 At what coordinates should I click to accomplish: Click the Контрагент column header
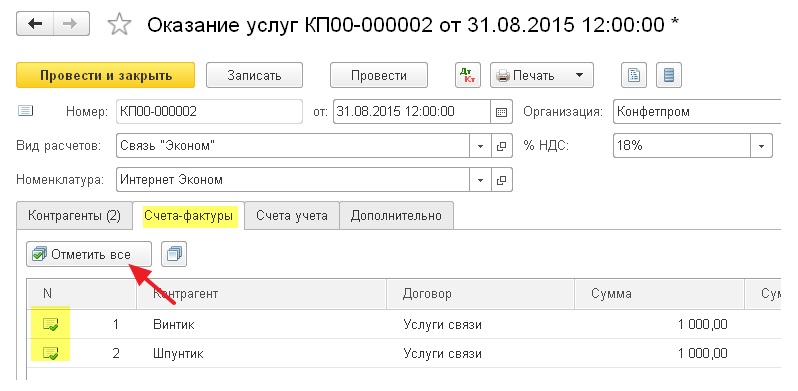[x=262, y=294]
